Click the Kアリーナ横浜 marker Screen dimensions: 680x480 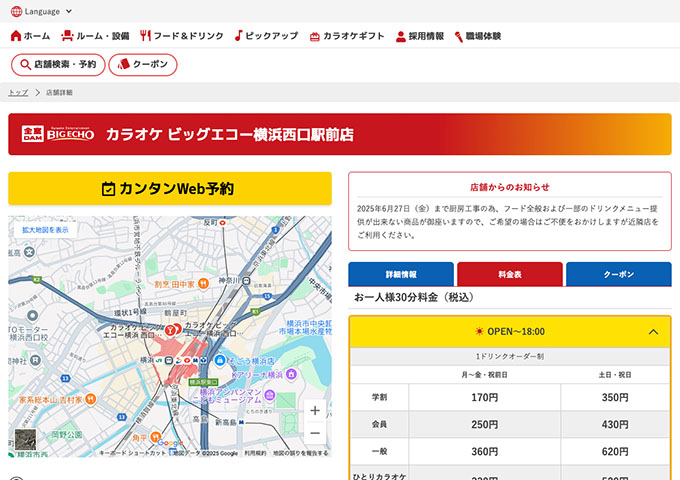(291, 374)
